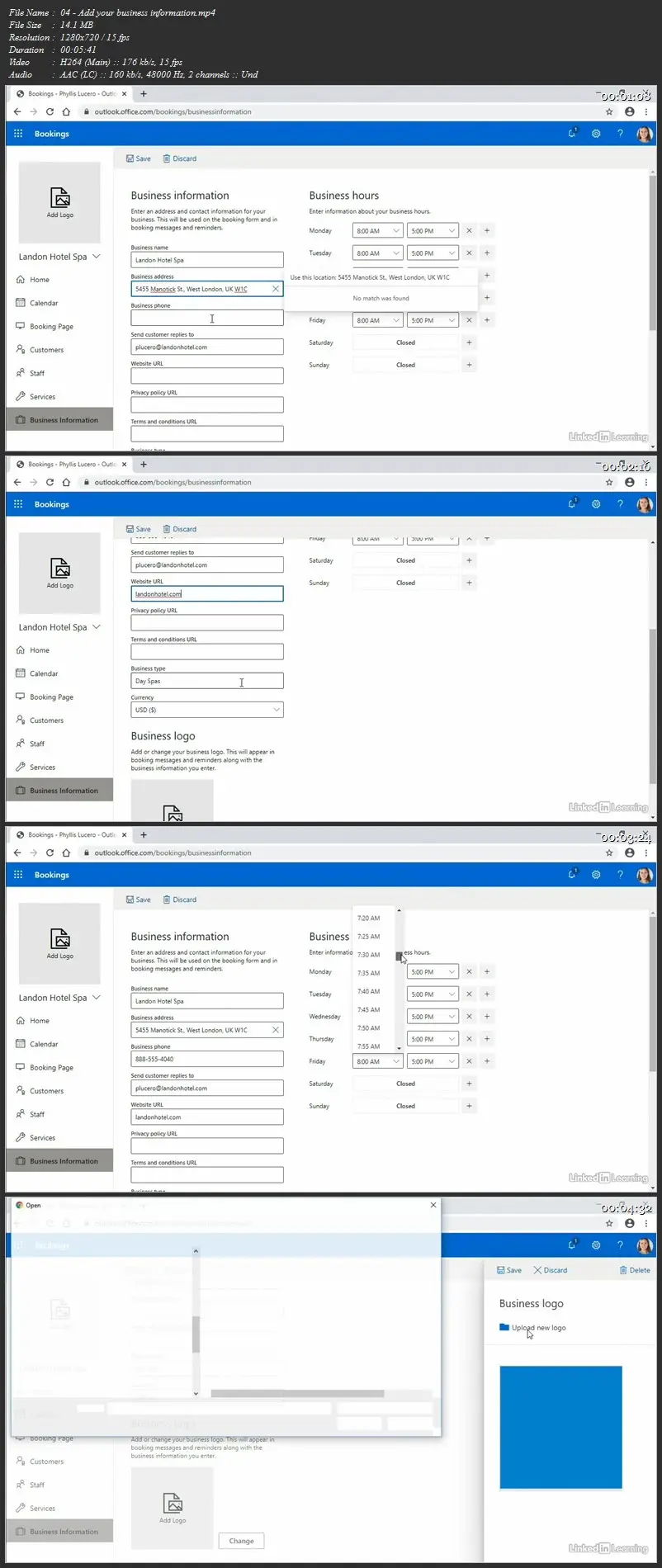Screen dimensions: 662x1568
Task: Select Business Information in 00:03:24 frame sidebar
Action: (x=59, y=1161)
